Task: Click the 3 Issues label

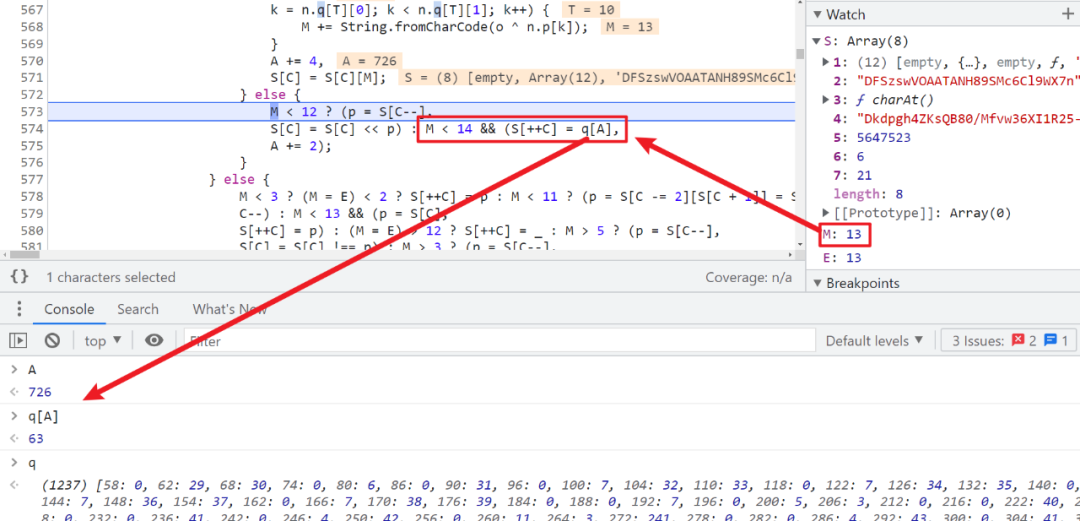Action: pyautogui.click(x=979, y=340)
